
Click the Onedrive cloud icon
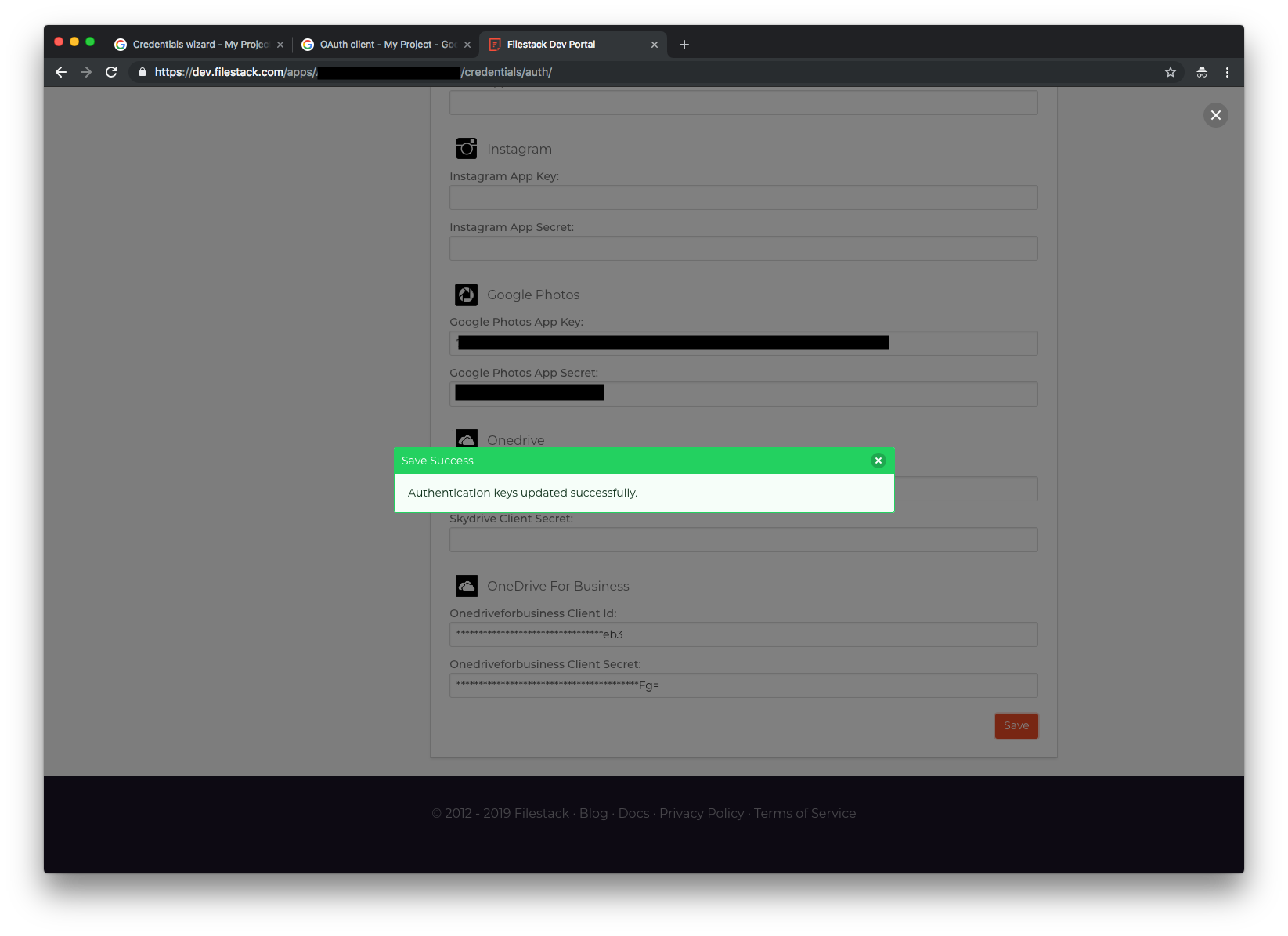[467, 438]
